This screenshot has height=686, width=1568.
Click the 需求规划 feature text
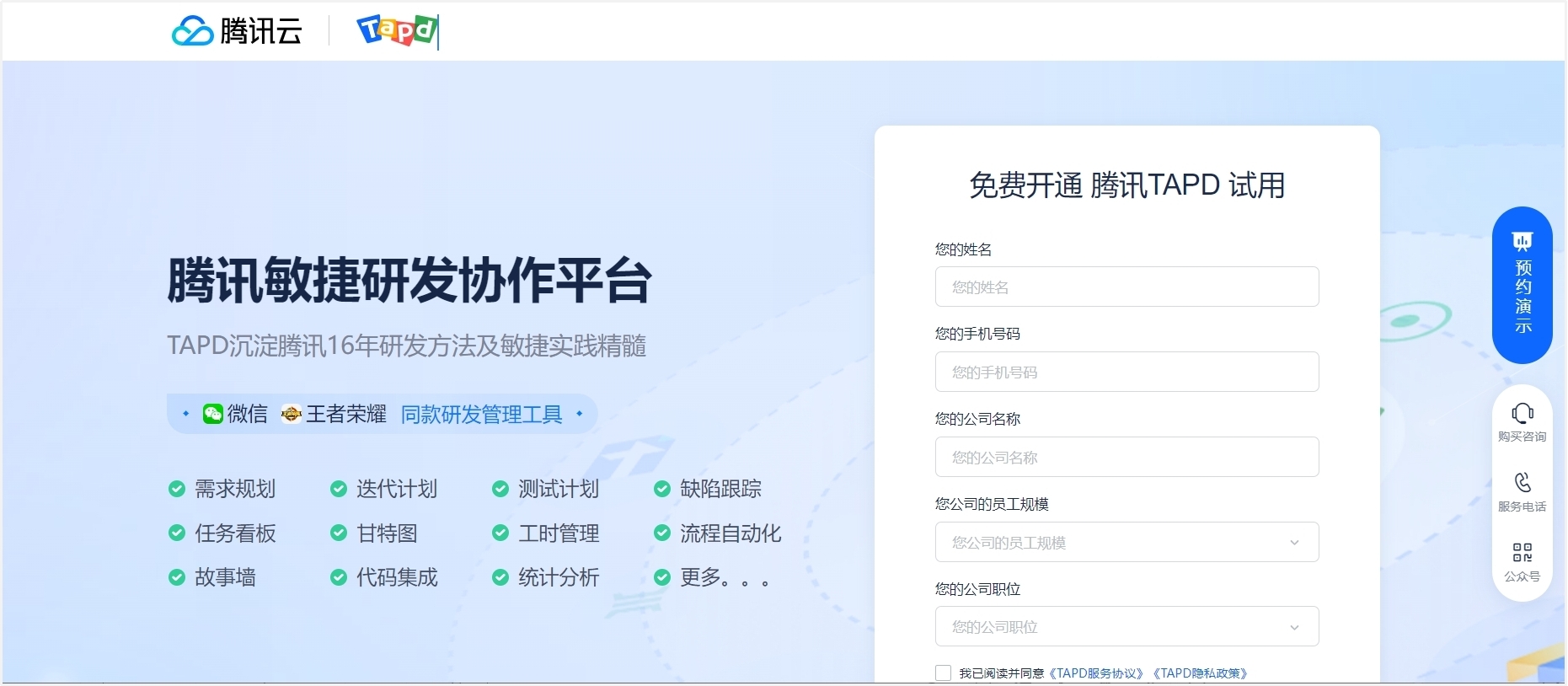coord(235,489)
